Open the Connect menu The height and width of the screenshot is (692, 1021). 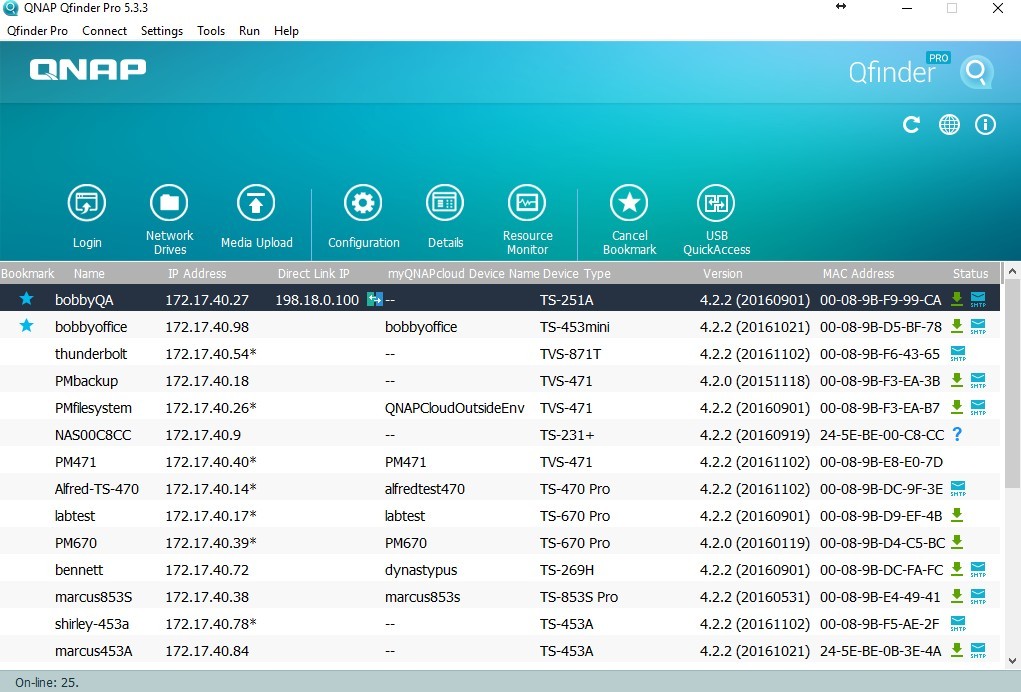click(x=104, y=31)
